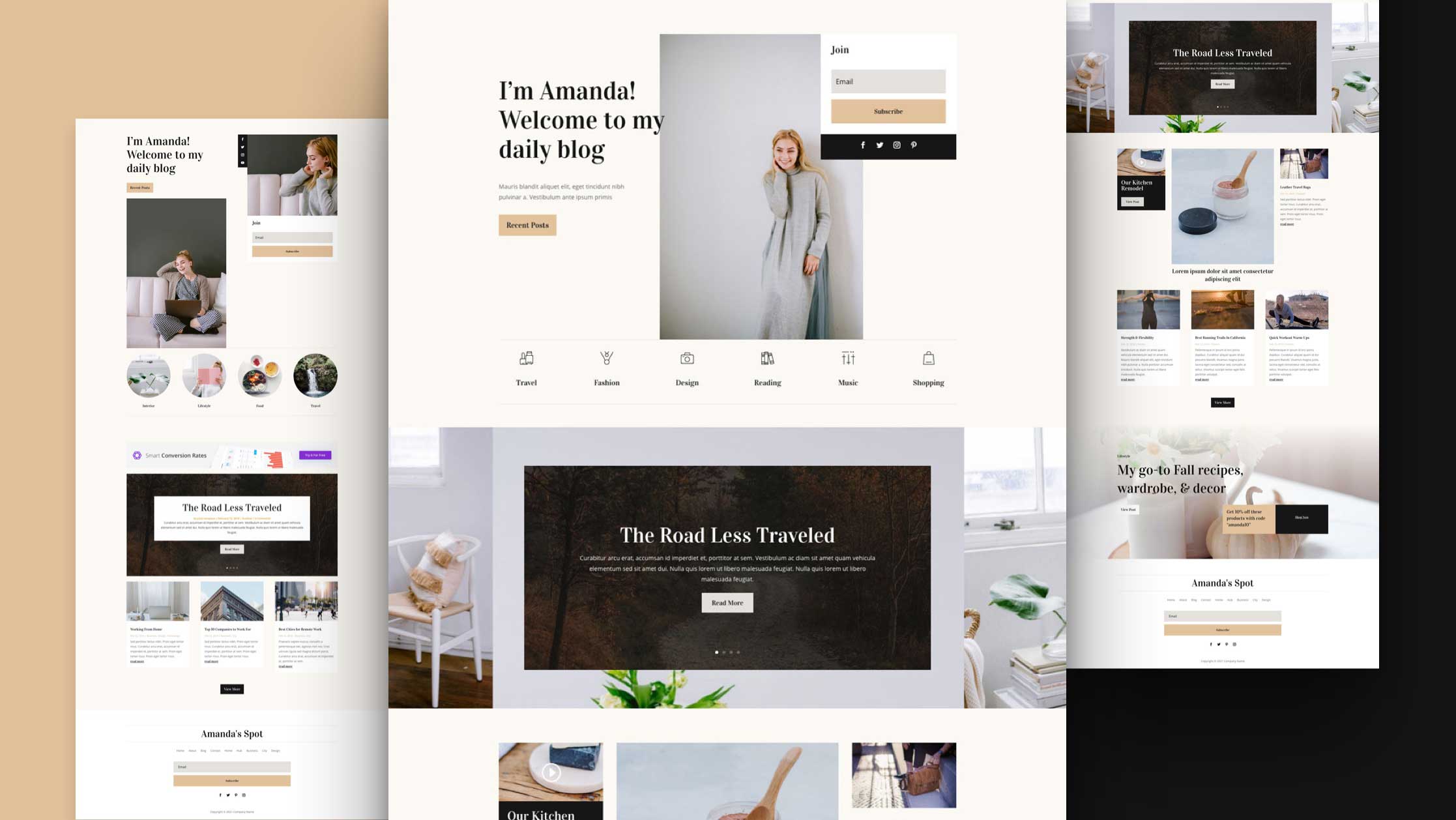Viewport: 1456px width, 820px height.
Task: Click the Facebook social icon in Join panel
Action: coord(862,145)
